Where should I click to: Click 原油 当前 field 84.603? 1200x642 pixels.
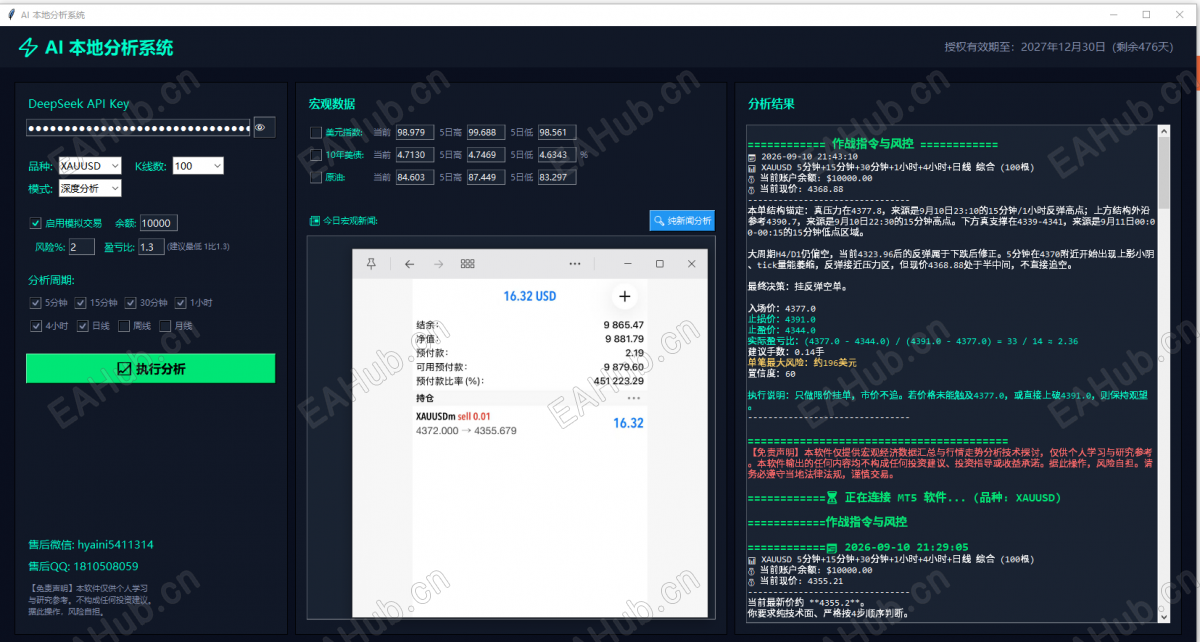415,177
